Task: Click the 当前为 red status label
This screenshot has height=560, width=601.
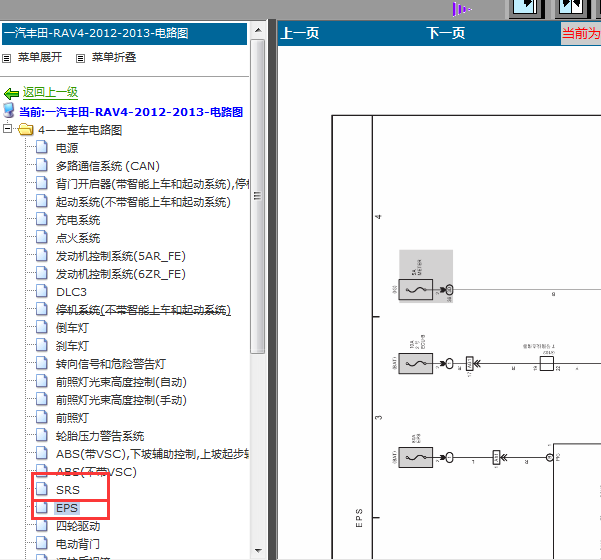Action: [x=581, y=33]
